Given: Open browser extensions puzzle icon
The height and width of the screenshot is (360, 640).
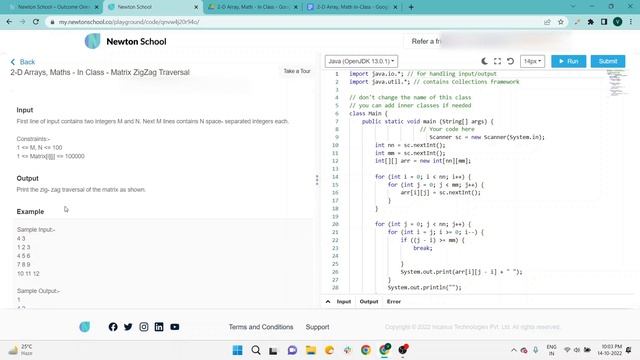Looking at the screenshot, I should (x=591, y=22).
